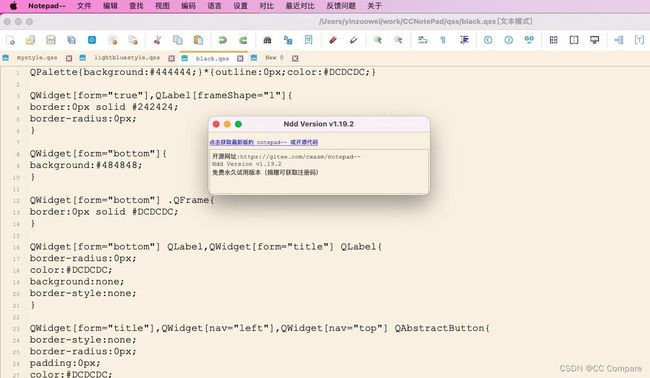Click the split-pane compare icon
650x378 pixels.
[x=574, y=40]
